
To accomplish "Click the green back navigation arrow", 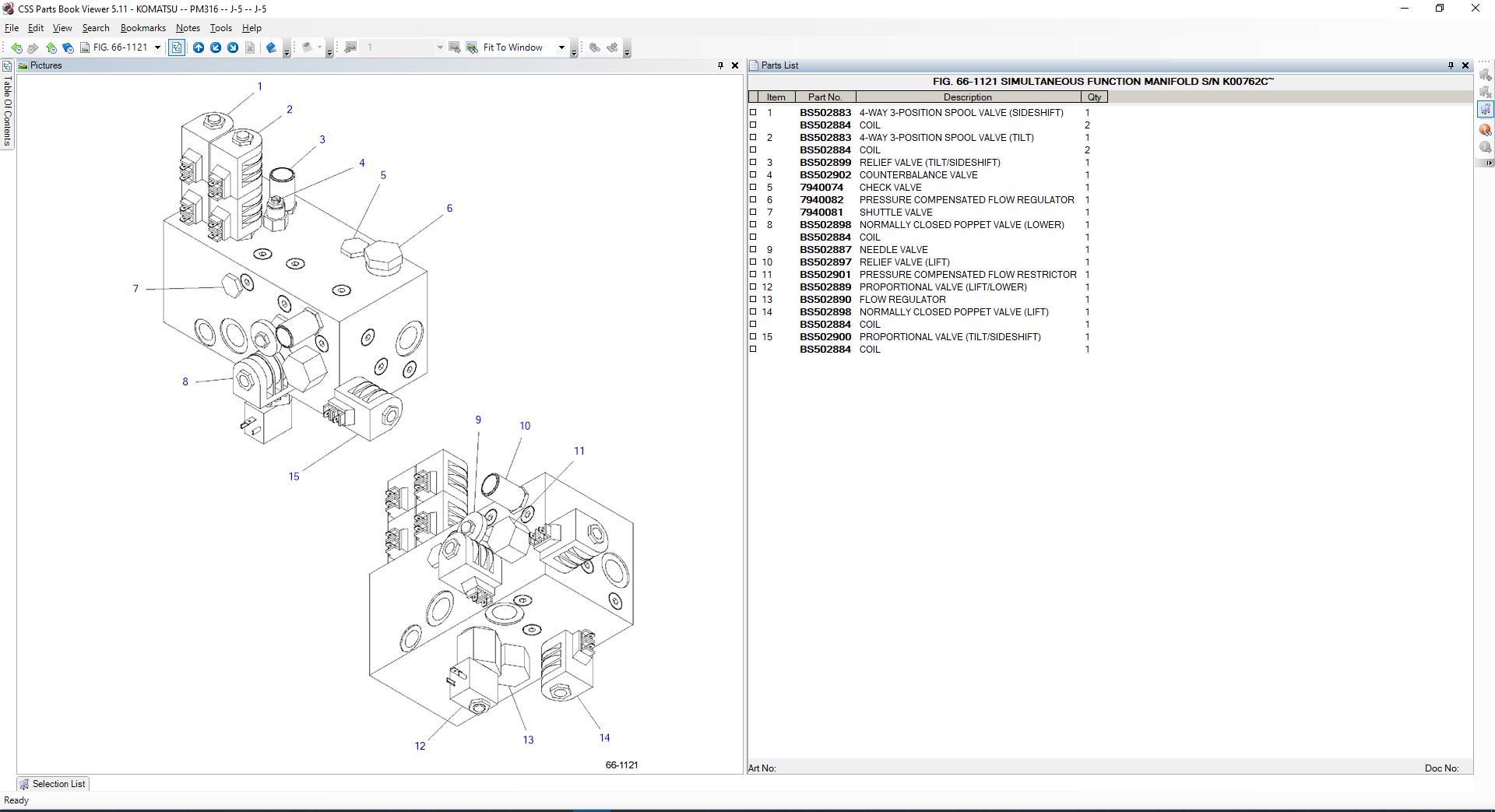I will (16, 47).
